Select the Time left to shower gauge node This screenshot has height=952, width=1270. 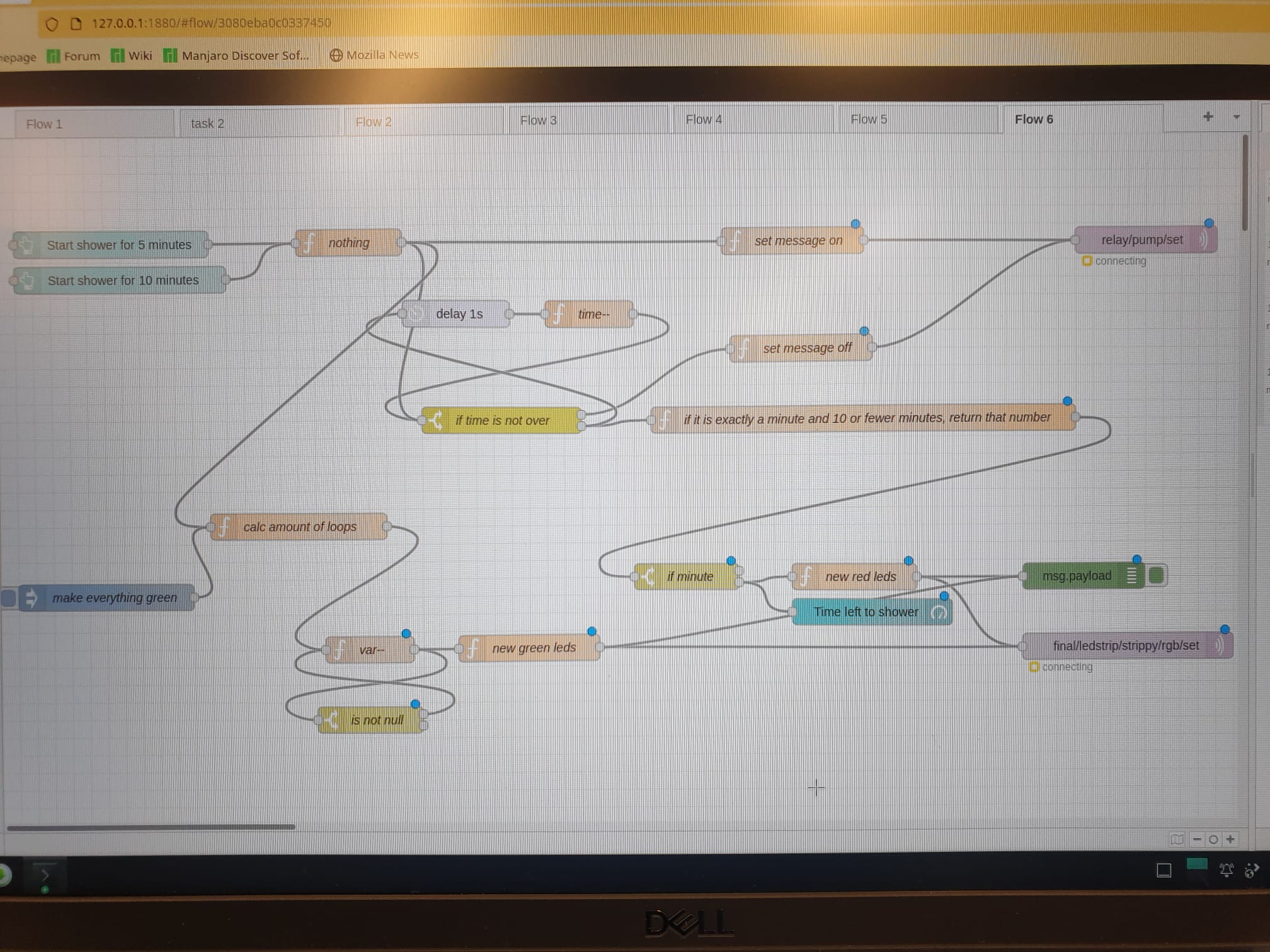point(866,611)
